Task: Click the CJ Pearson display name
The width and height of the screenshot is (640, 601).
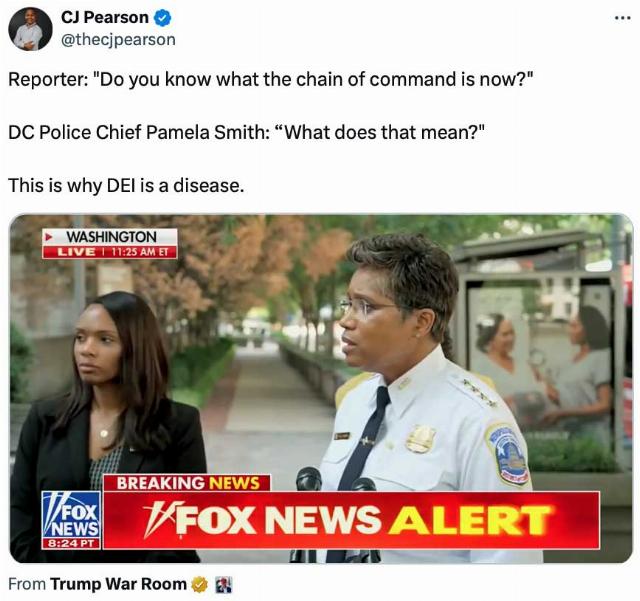Action: click(105, 18)
